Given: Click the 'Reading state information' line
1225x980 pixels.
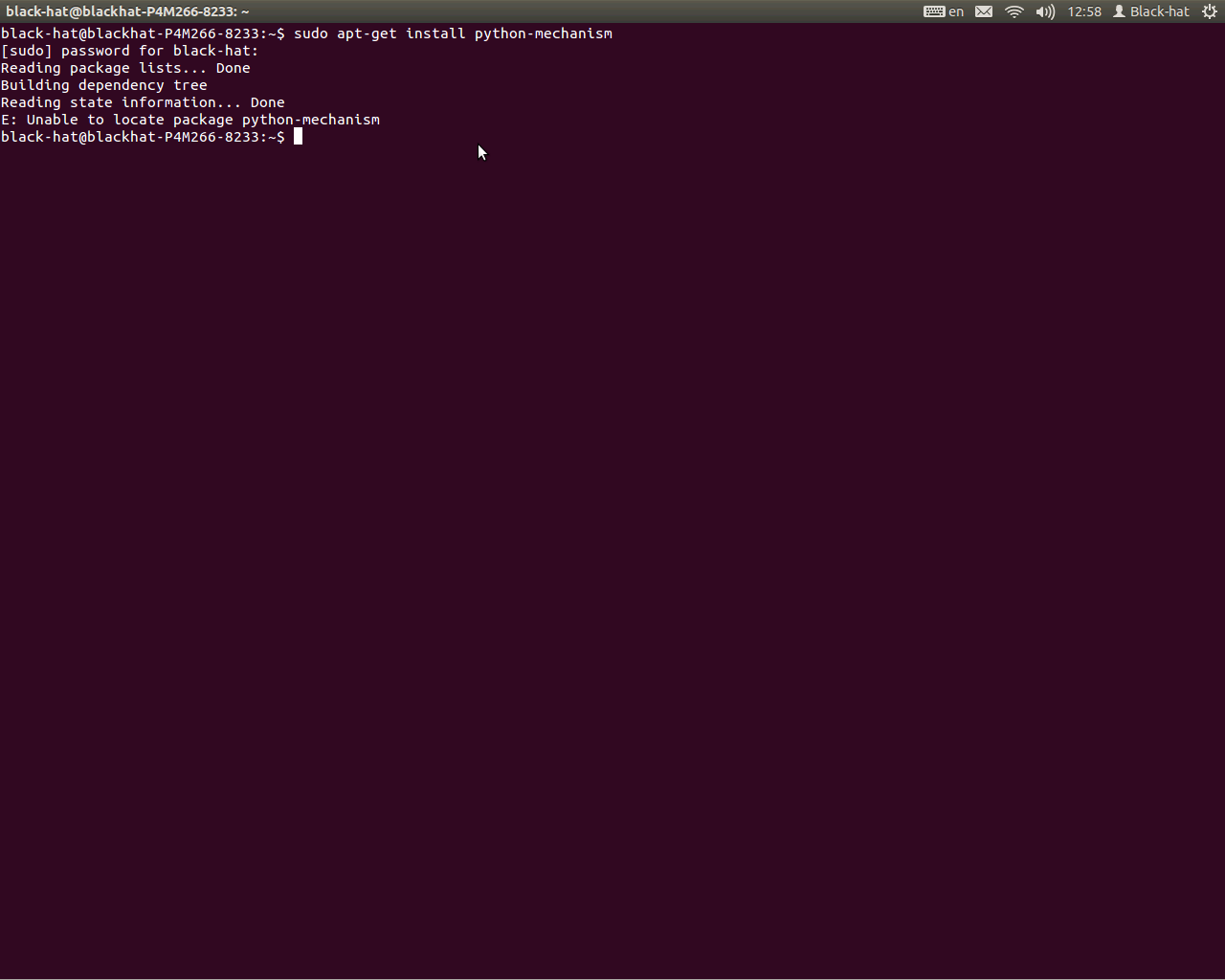Looking at the screenshot, I should (x=143, y=102).
